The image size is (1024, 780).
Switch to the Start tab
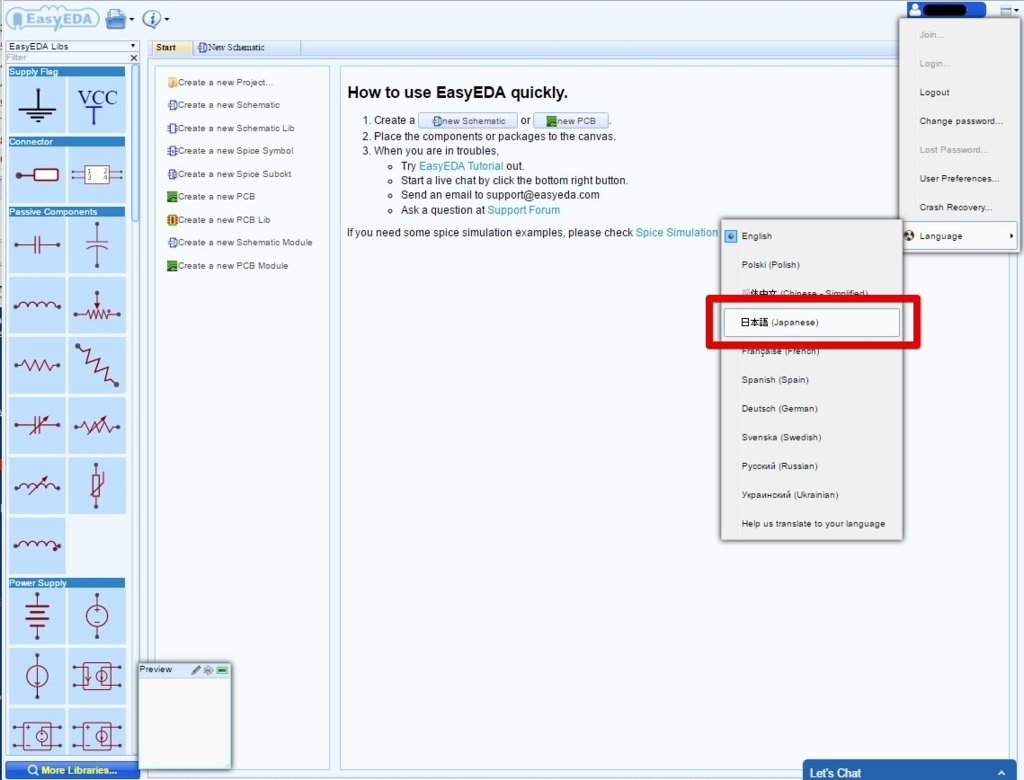(x=171, y=47)
